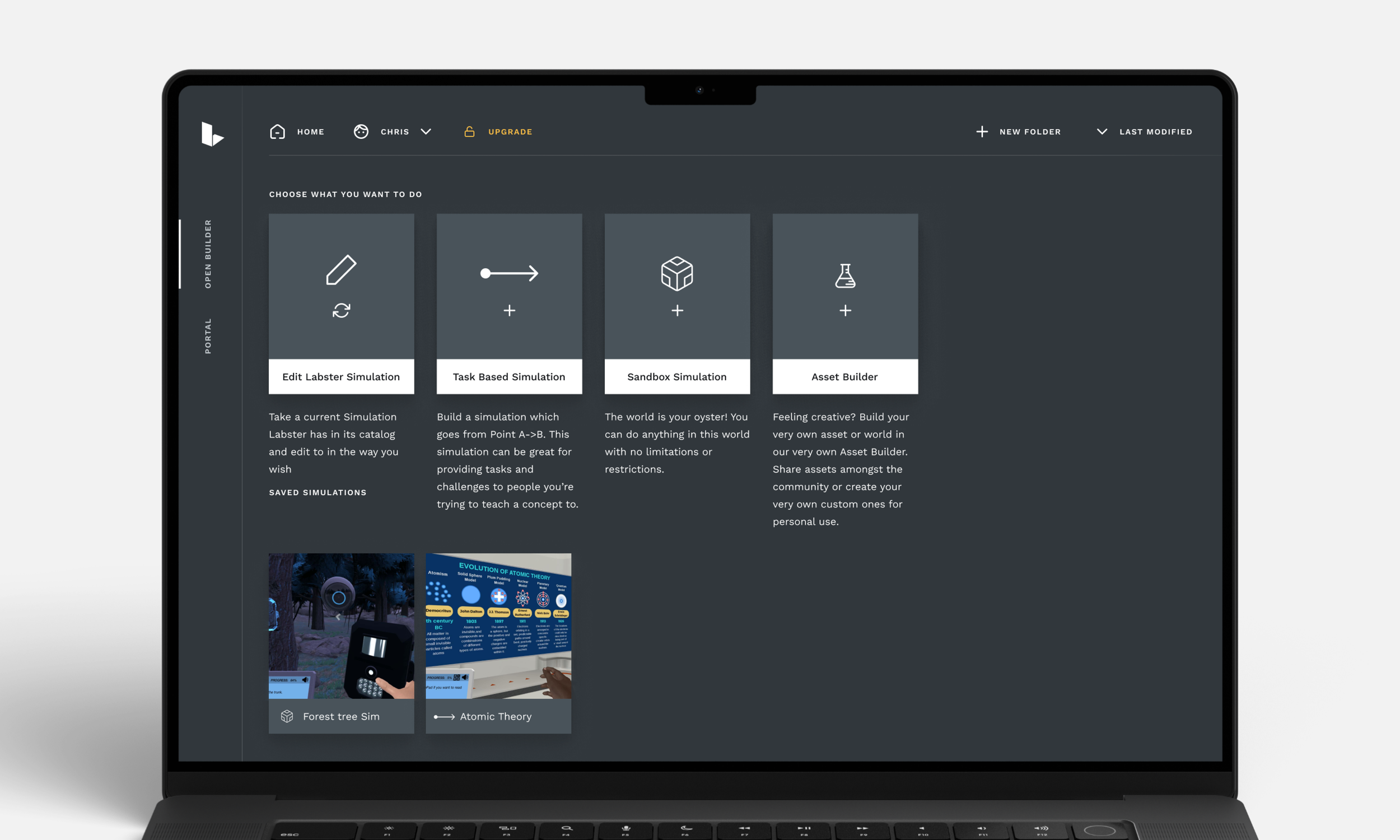The width and height of the screenshot is (1400, 840).
Task: Click the plus icon beside New Folder
Action: [982, 132]
